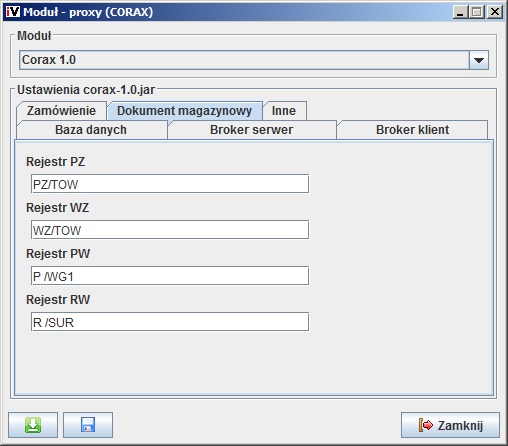Click the Rejestr PW label
Viewport: 508px width, 446px height.
coord(58,254)
